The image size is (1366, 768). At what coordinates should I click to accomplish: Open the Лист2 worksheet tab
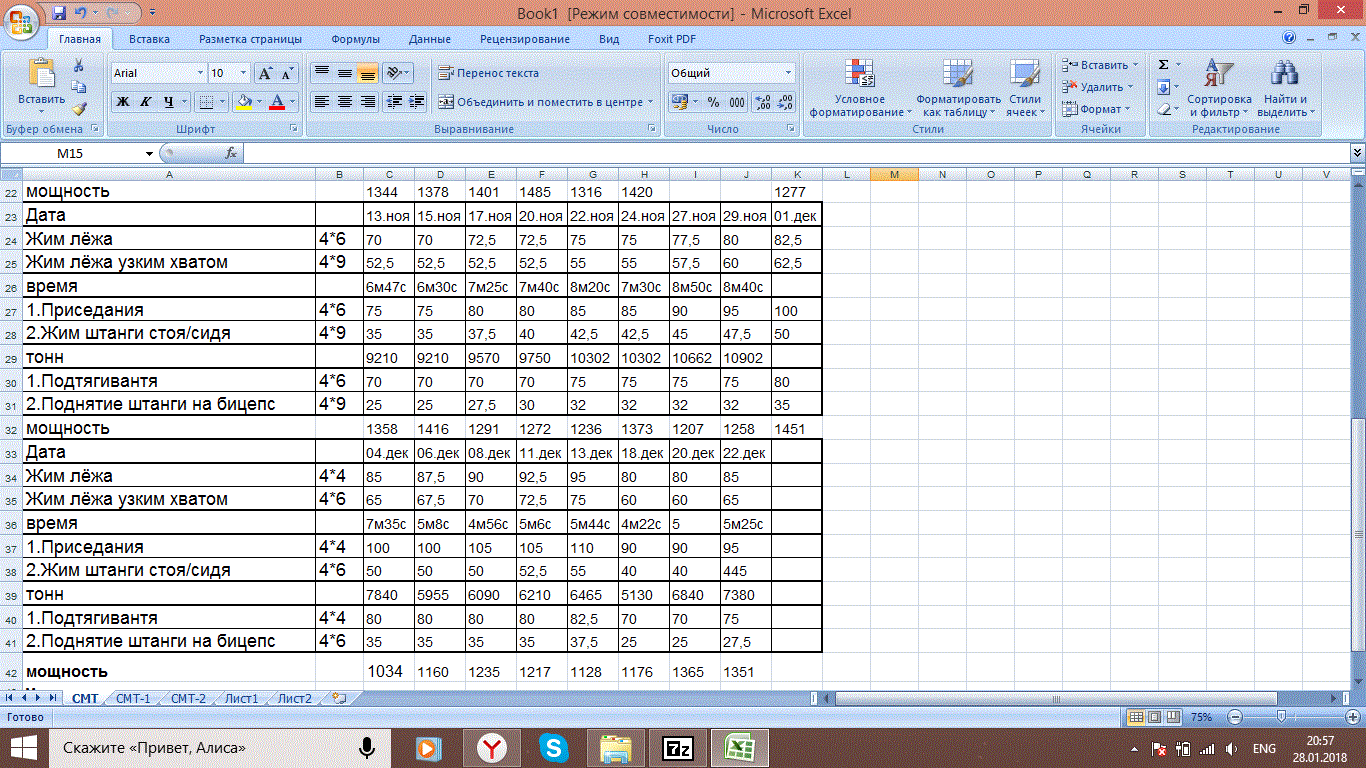(294, 698)
